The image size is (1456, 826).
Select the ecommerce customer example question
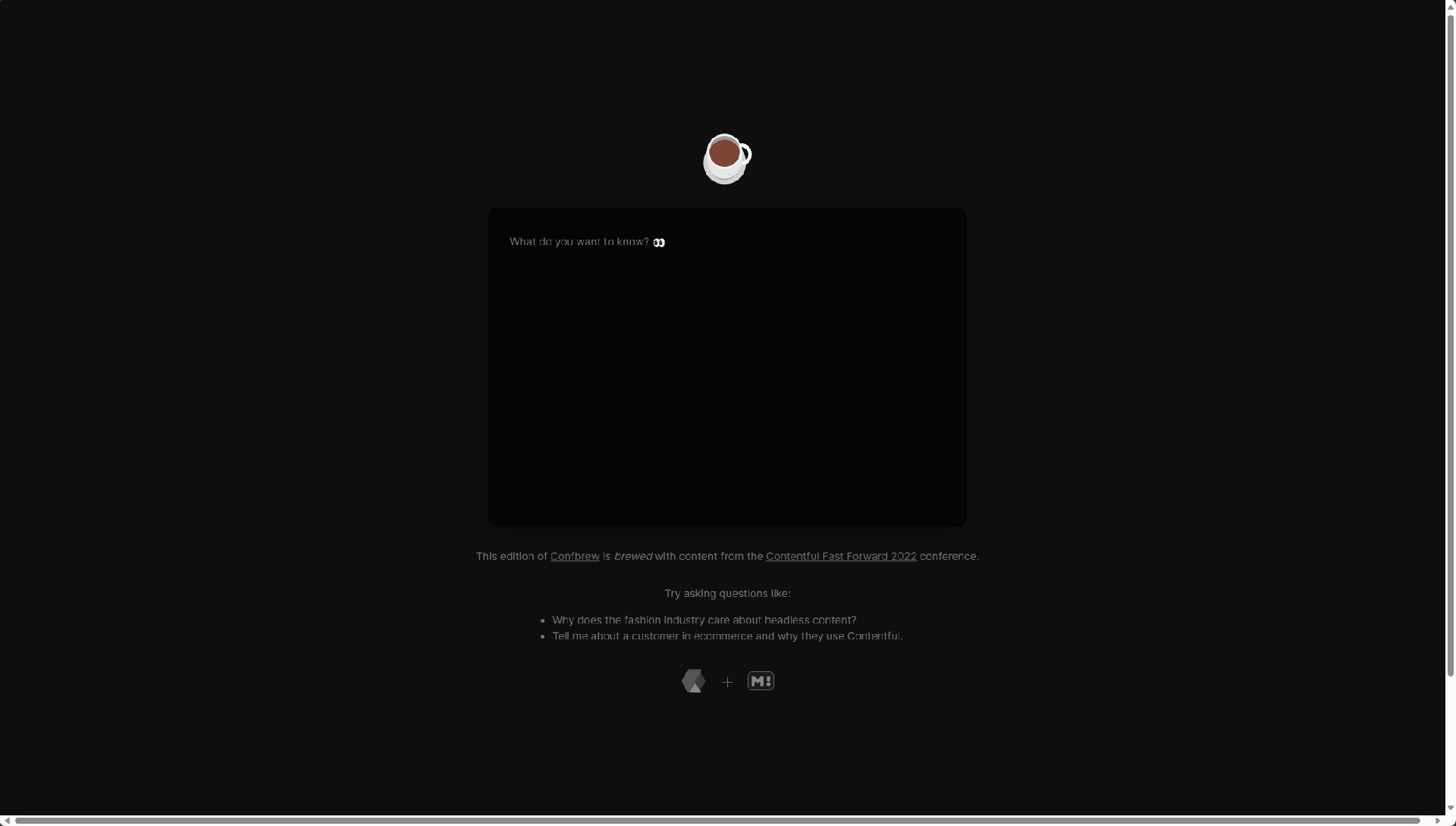click(x=726, y=636)
